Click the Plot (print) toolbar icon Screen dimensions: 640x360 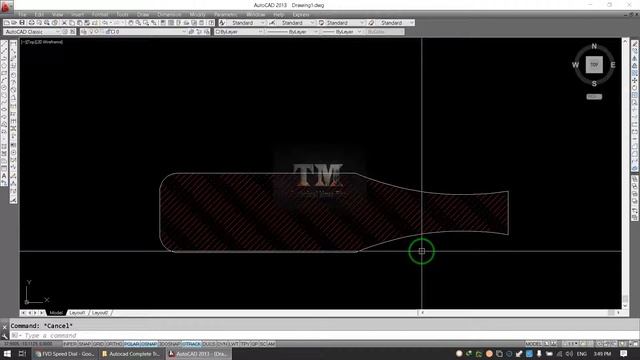(31, 23)
